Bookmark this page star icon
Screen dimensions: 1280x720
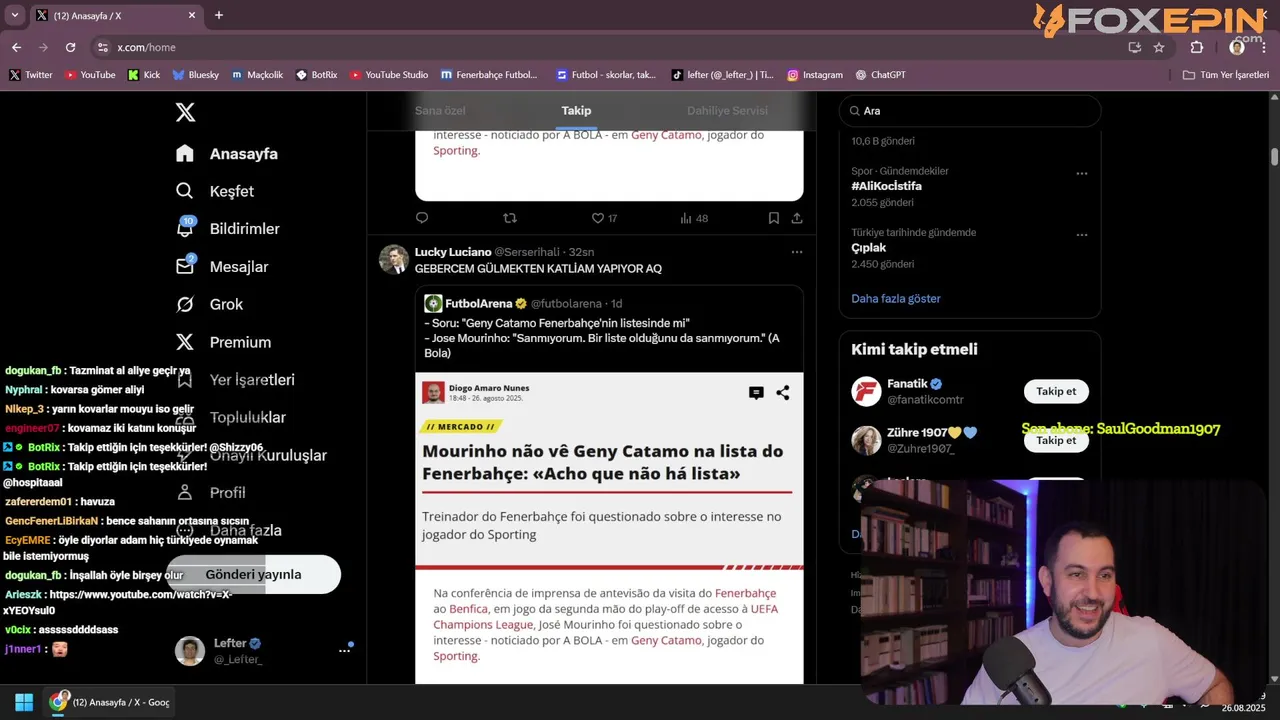[x=1159, y=47]
